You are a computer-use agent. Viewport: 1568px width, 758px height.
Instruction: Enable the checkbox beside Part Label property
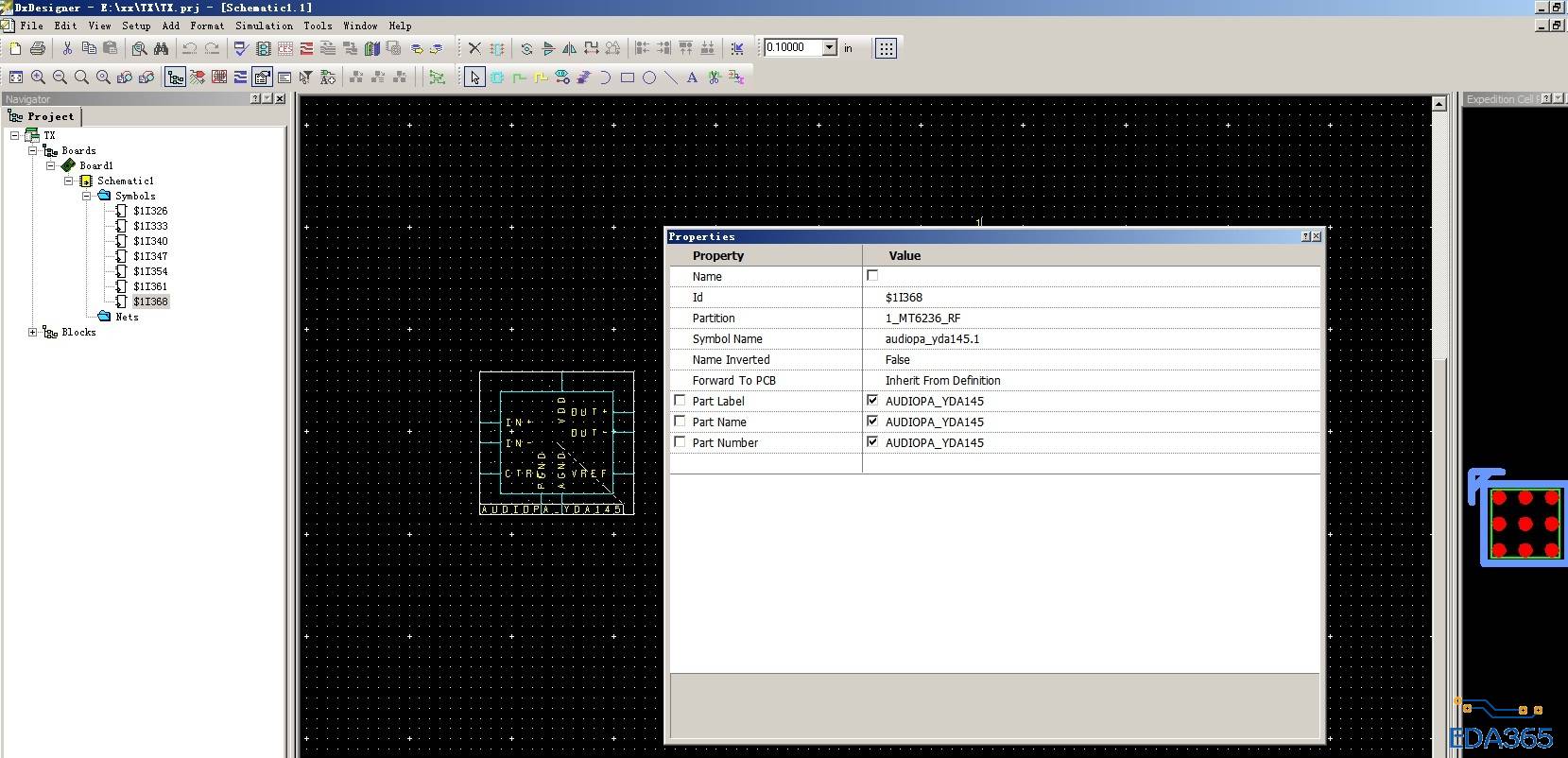point(680,401)
